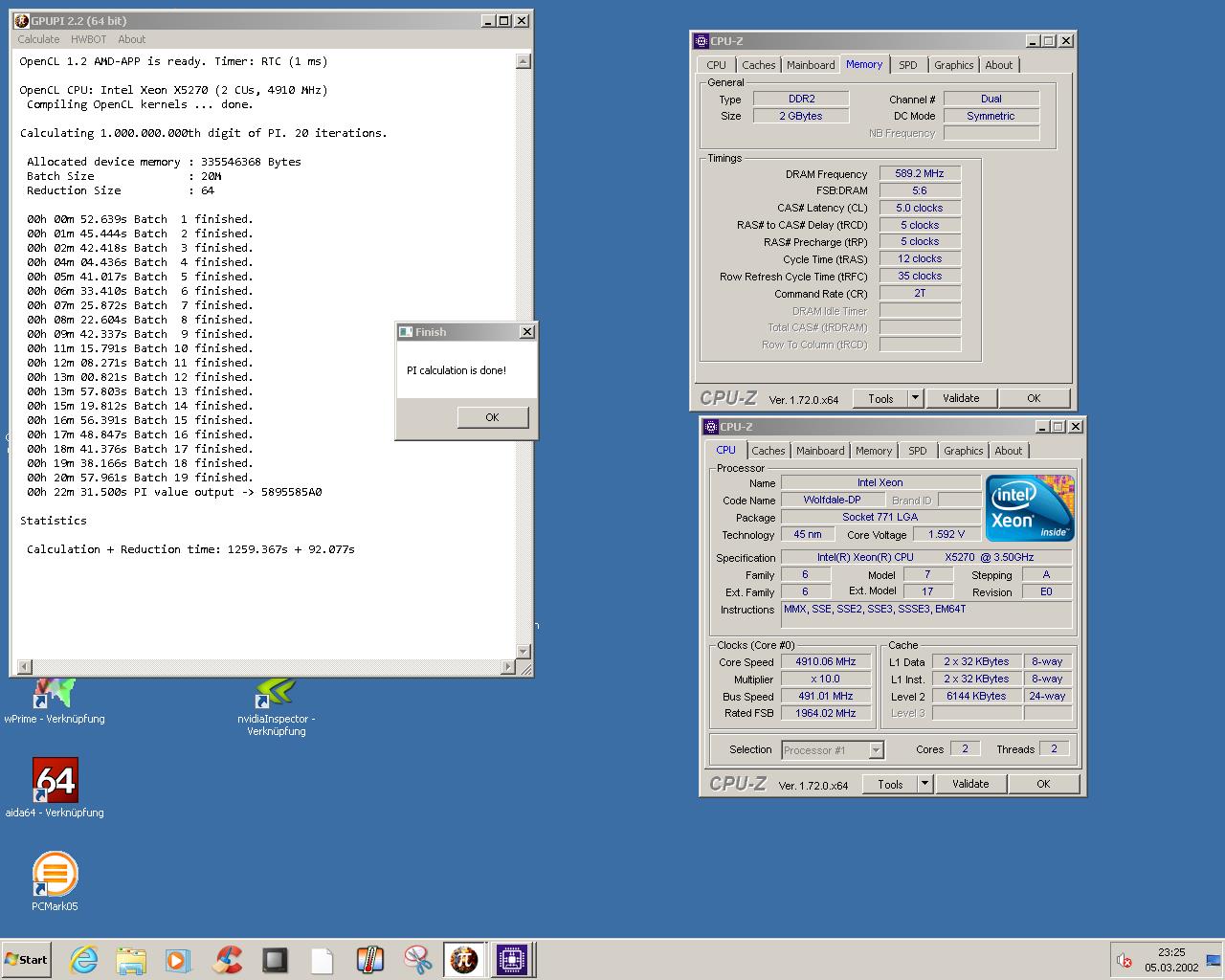Click the Core Speed 4910.06 MHz value
1225x980 pixels.
(826, 661)
